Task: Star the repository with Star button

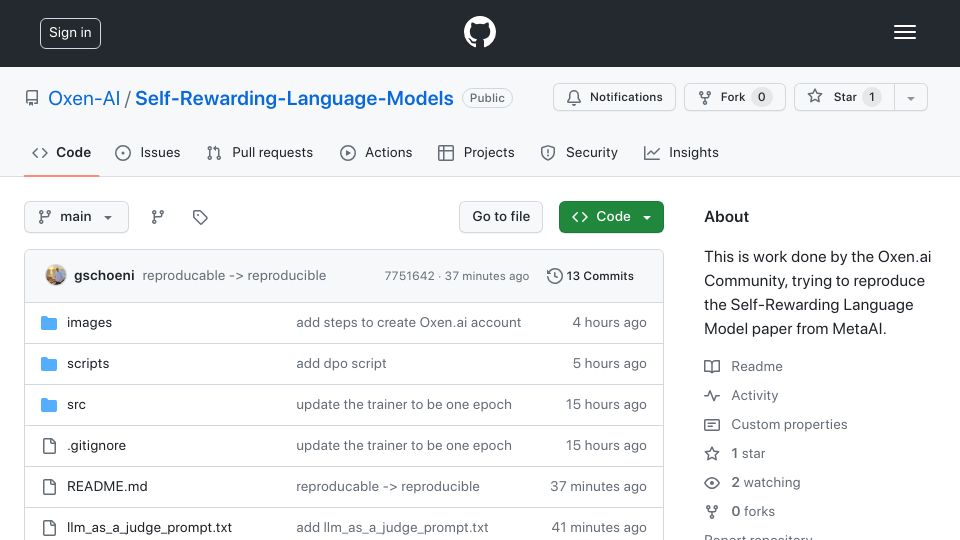Action: point(844,97)
